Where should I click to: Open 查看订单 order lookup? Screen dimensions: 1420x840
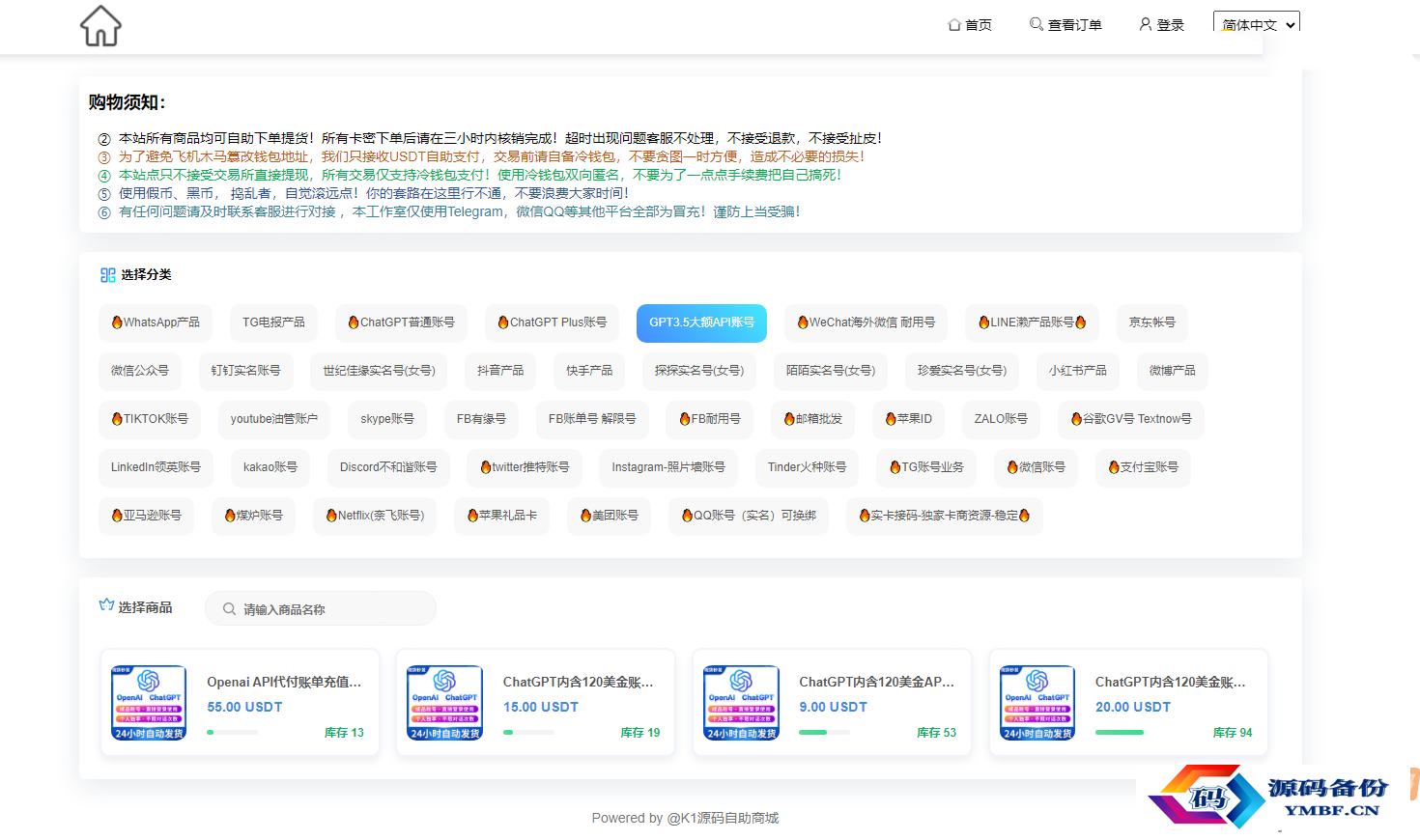1065,25
